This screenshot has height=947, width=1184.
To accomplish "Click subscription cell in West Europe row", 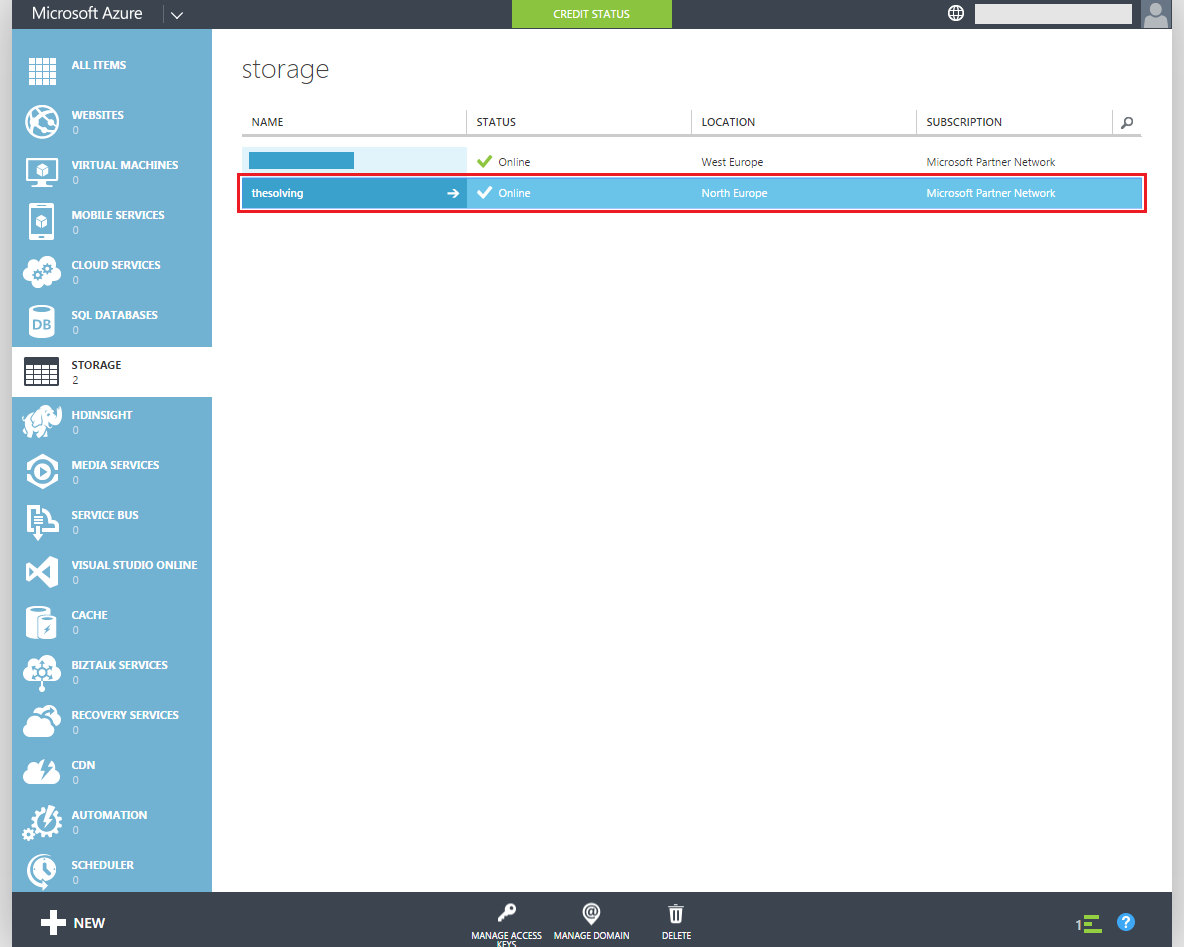I will (x=991, y=162).
